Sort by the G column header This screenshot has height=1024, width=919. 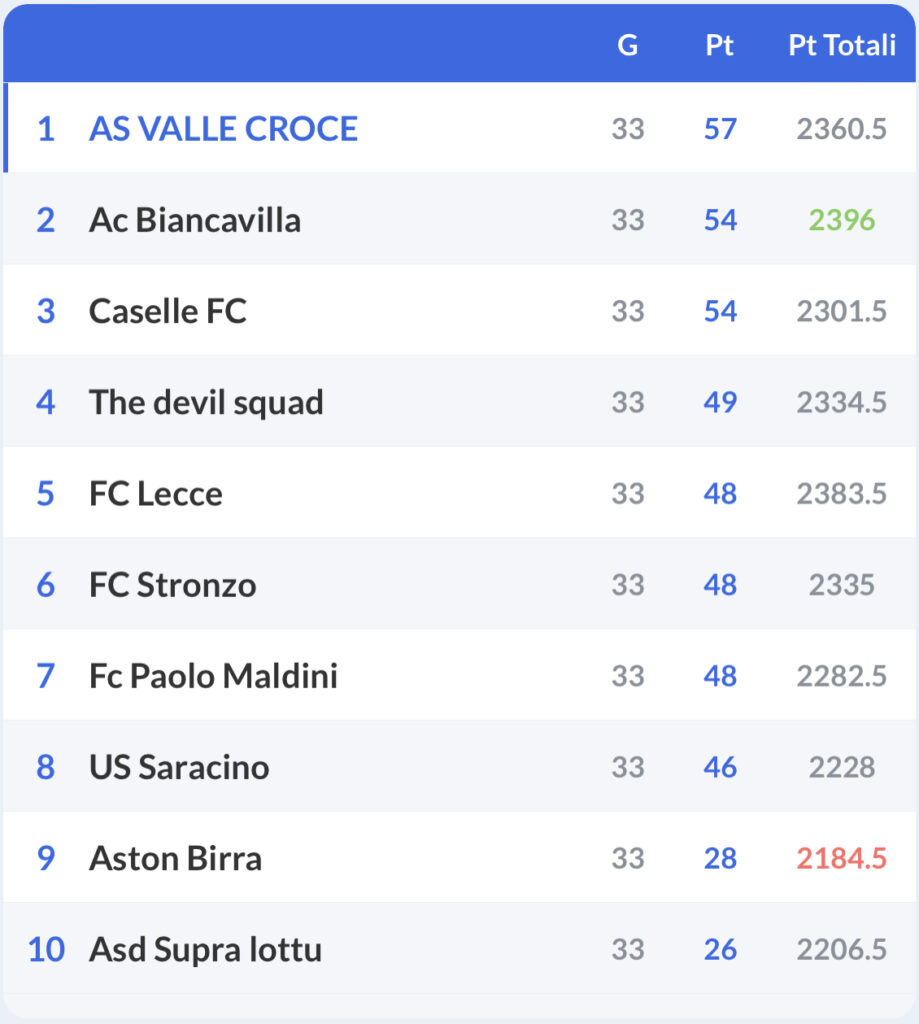pyautogui.click(x=627, y=46)
